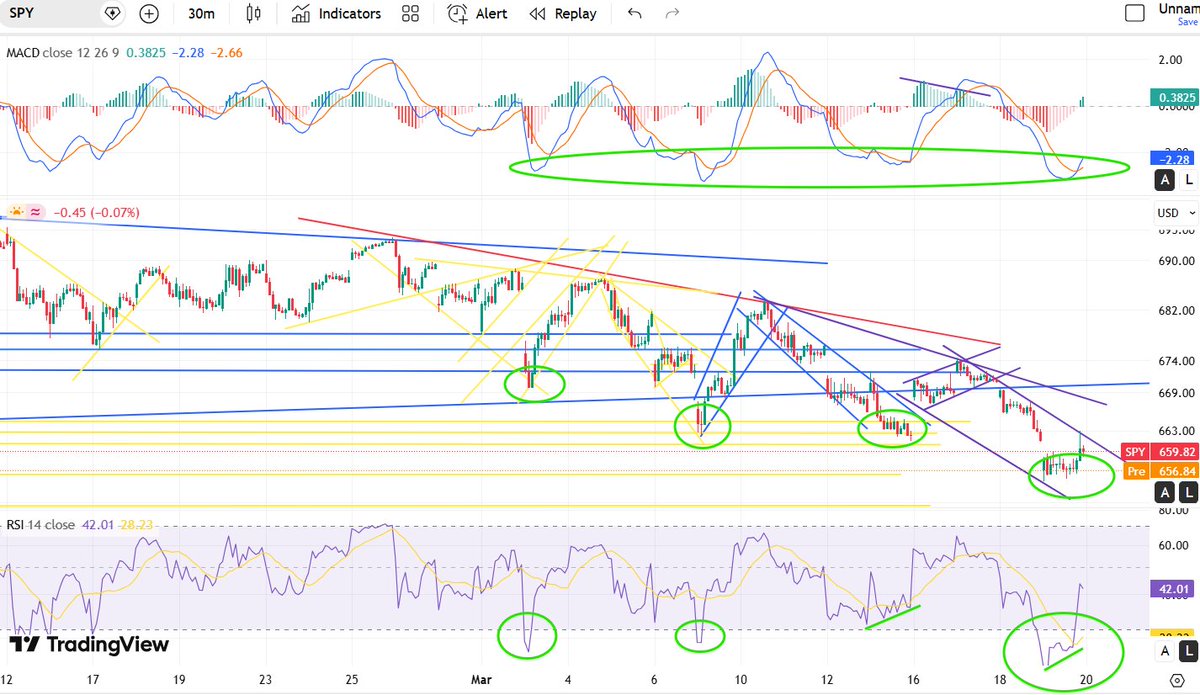
Task: Click the Pre-market price label 656.84
Action: [x=1160, y=471]
